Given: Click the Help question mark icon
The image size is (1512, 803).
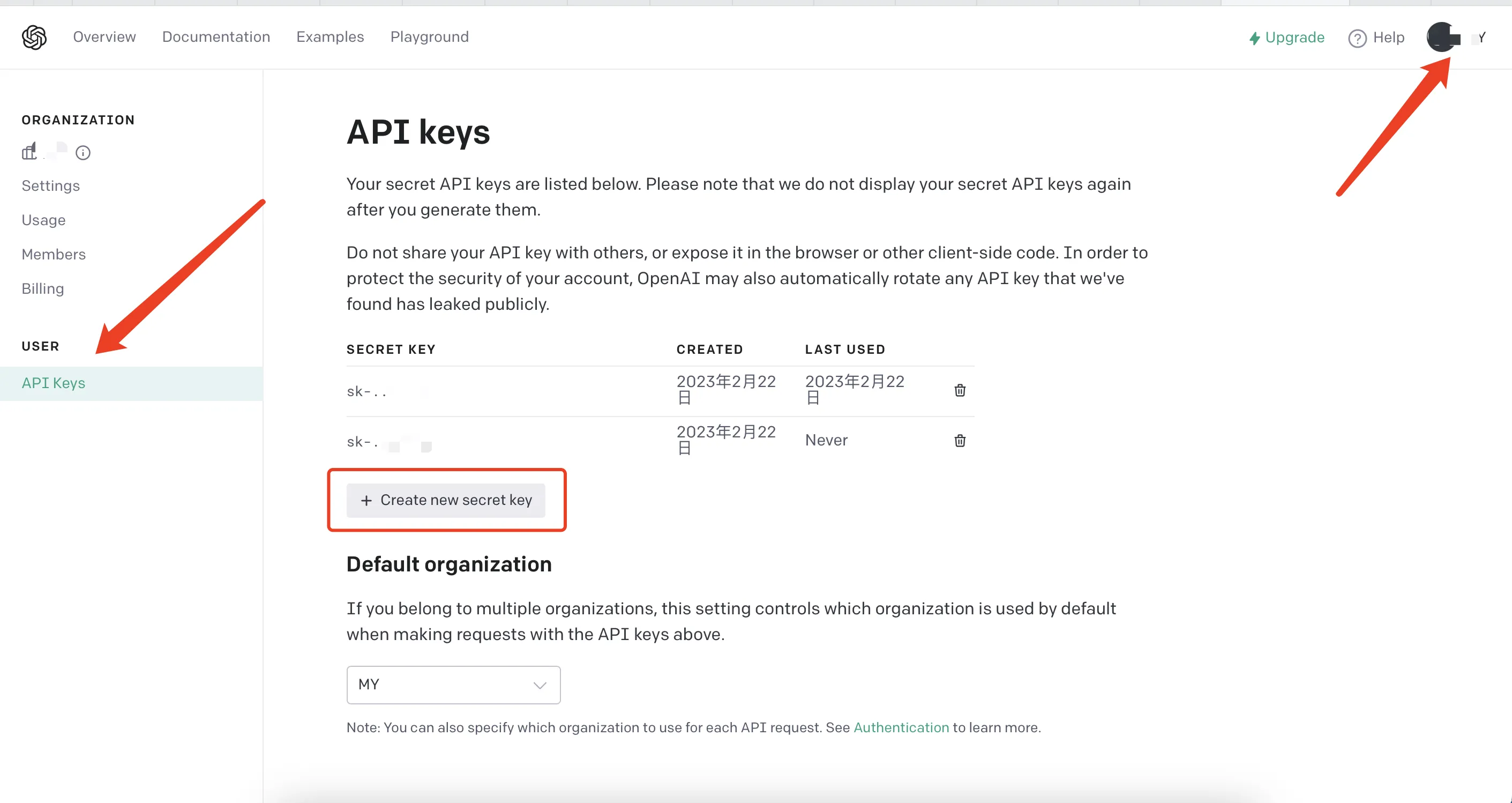Looking at the screenshot, I should coord(1357,38).
